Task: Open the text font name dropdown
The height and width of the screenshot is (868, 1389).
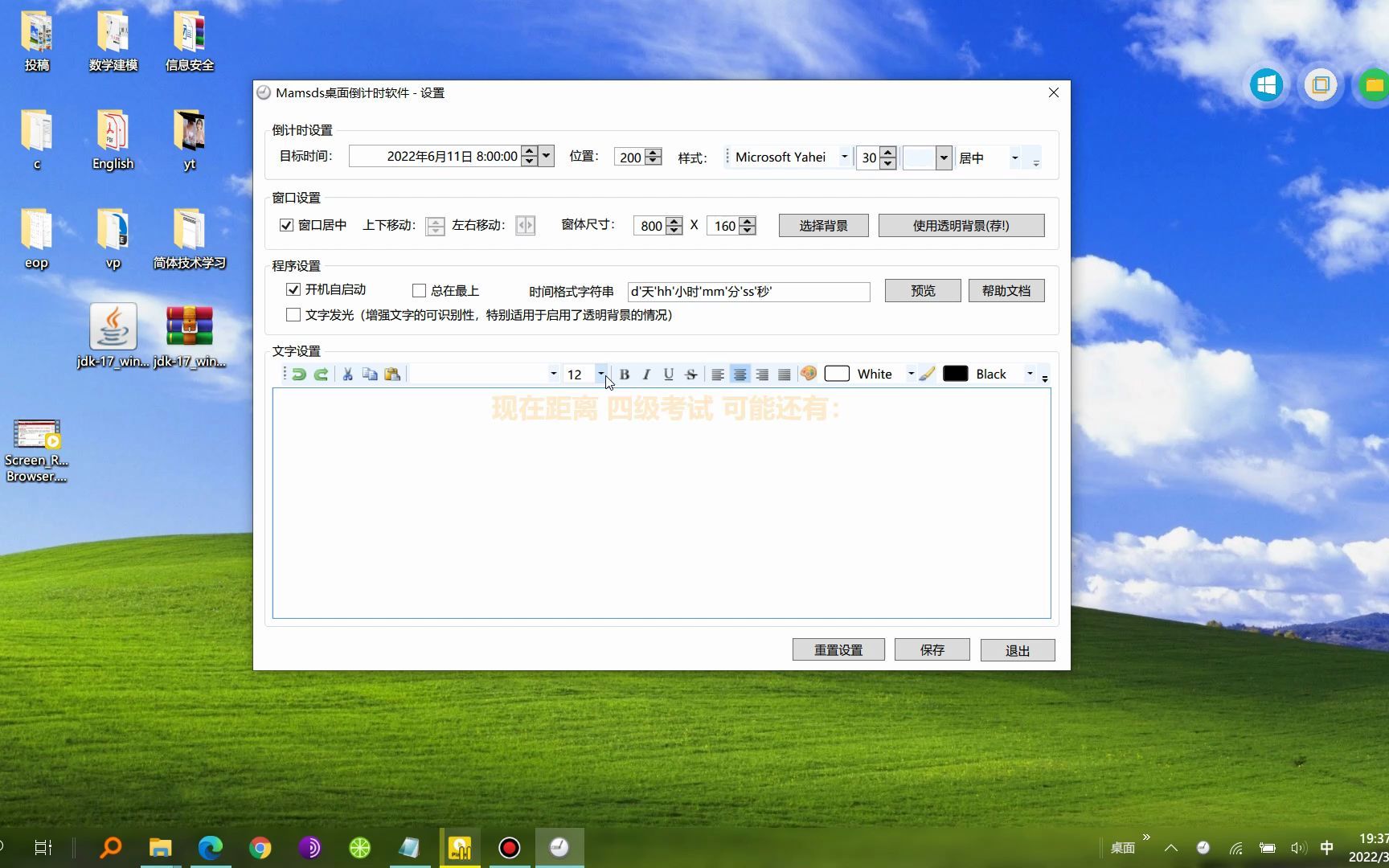Action: click(553, 374)
